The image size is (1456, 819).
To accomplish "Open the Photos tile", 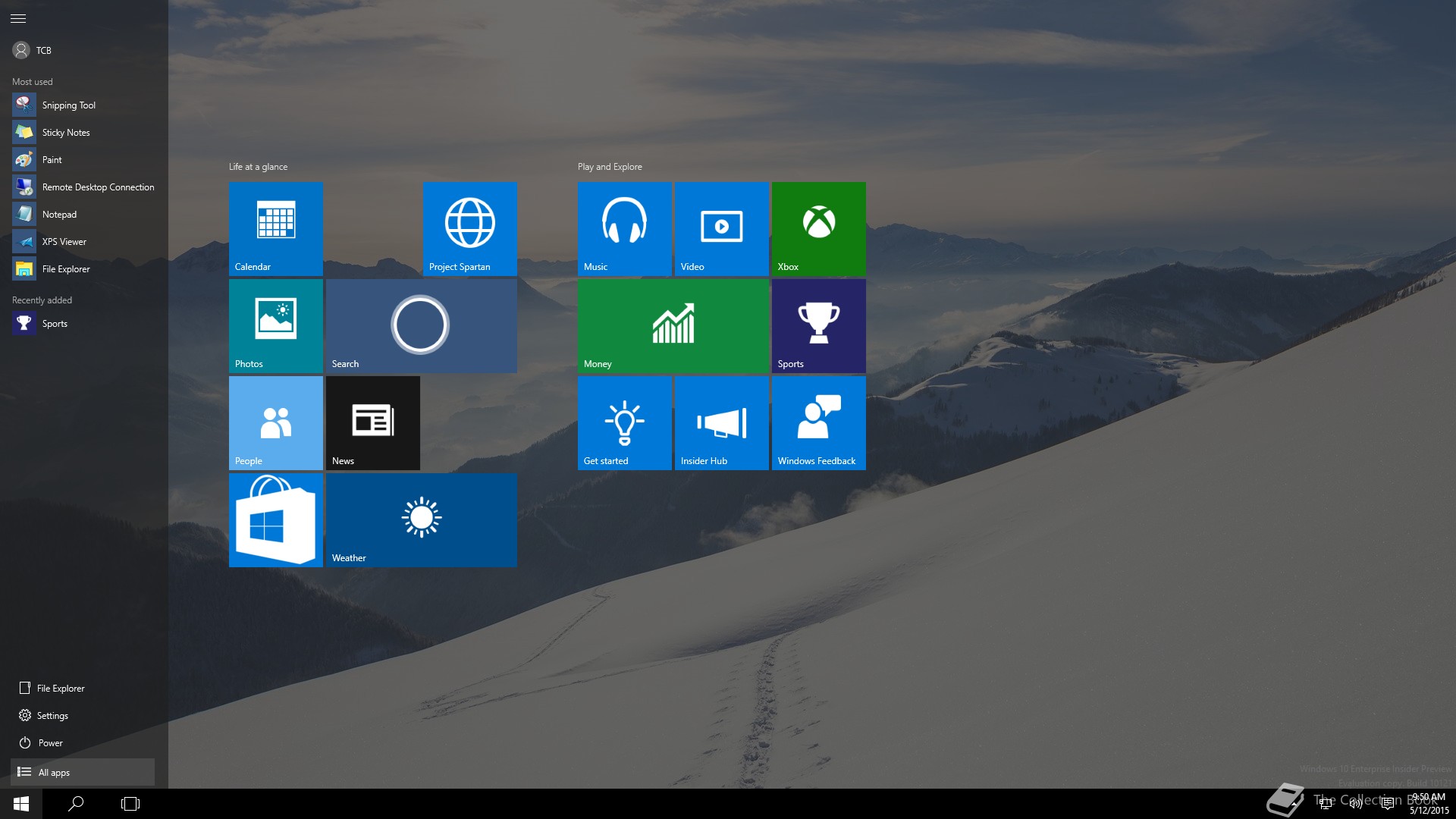I will point(276,326).
